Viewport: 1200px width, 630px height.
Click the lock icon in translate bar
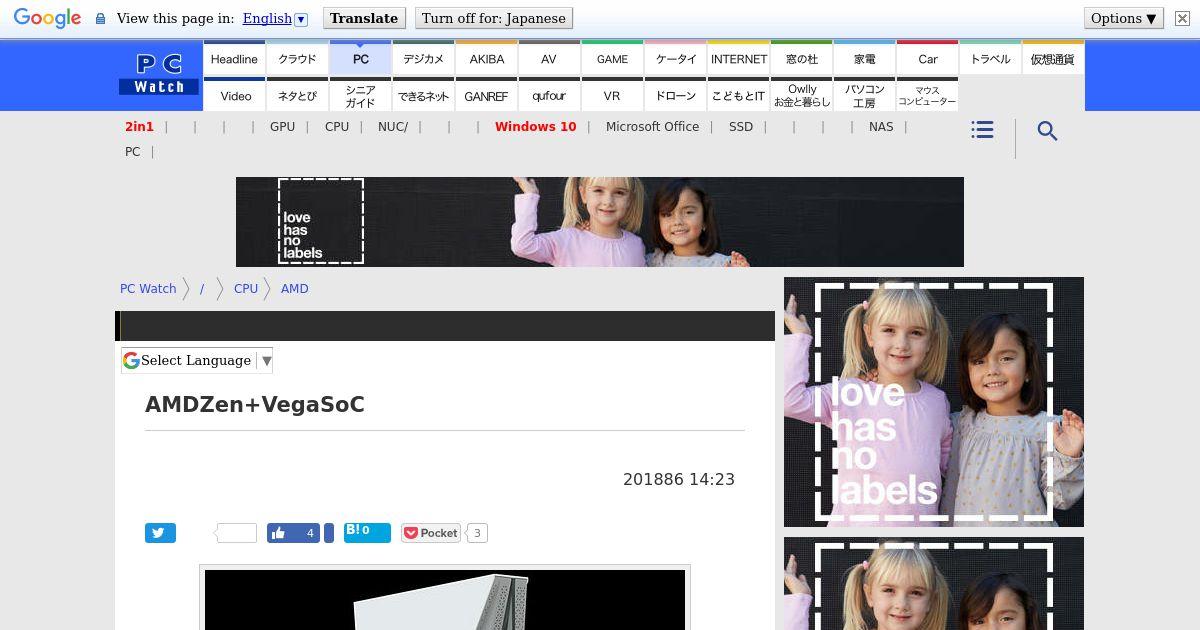[100, 18]
